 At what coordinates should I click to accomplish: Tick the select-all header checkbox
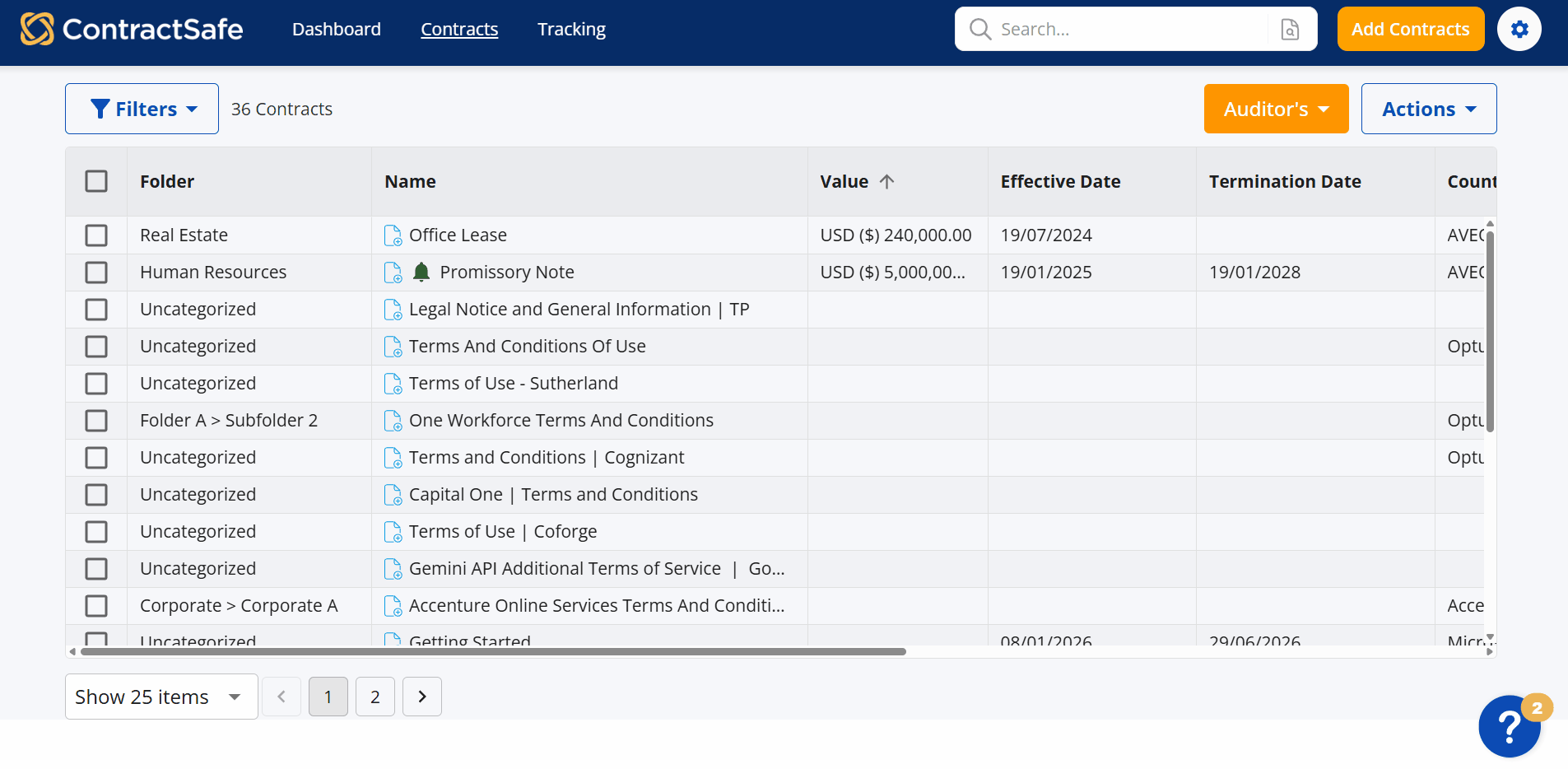pyautogui.click(x=96, y=181)
